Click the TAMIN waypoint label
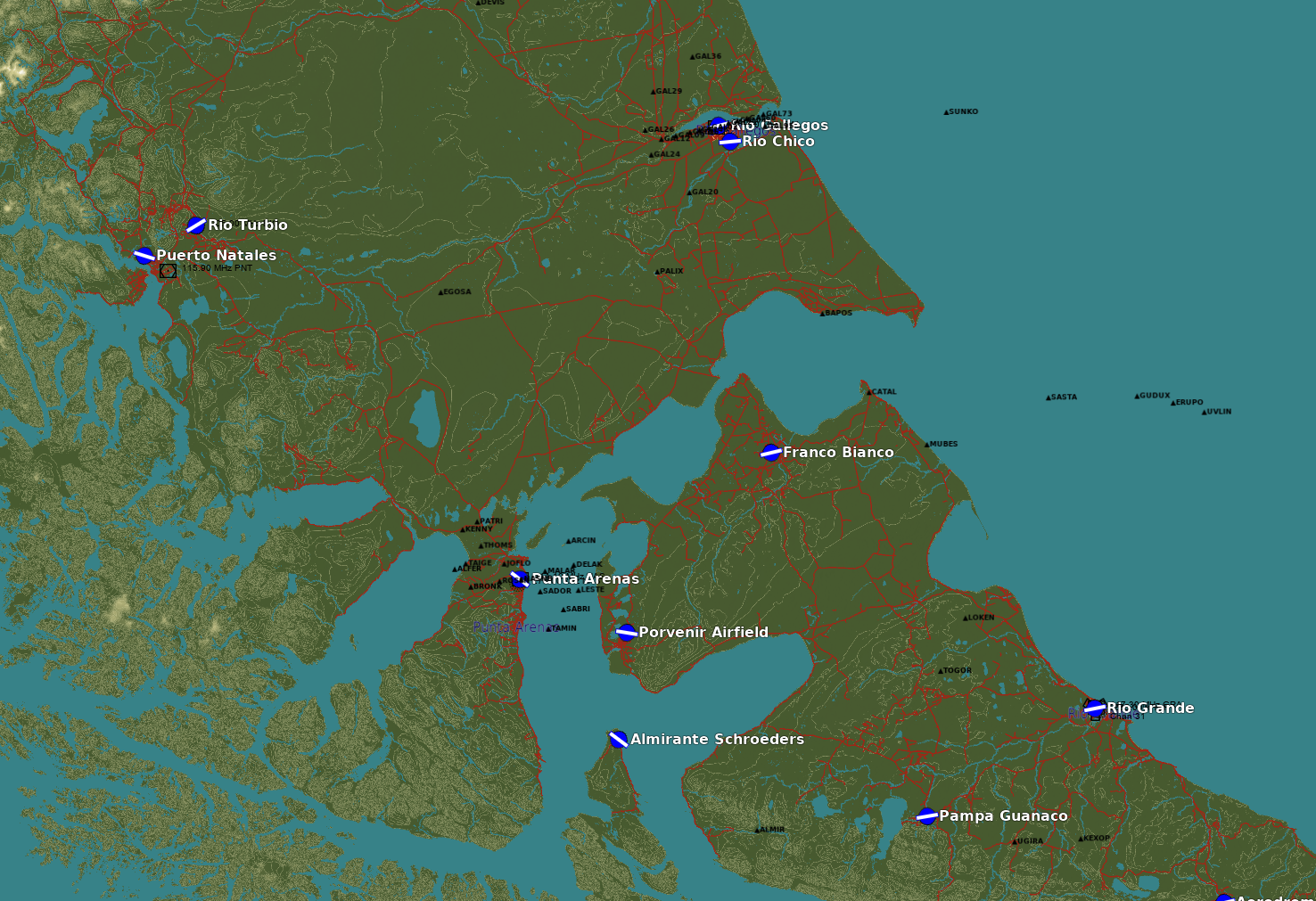 [x=564, y=627]
